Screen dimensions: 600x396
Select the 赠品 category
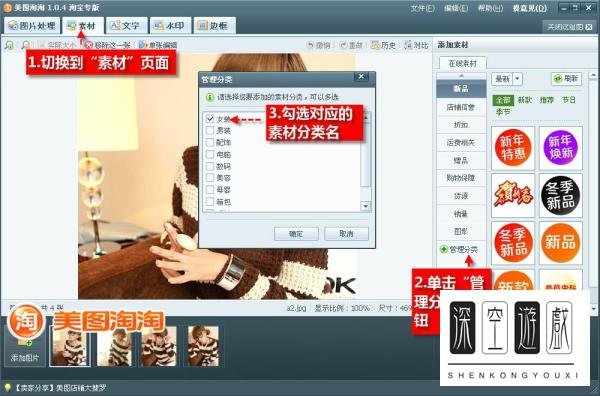click(461, 160)
